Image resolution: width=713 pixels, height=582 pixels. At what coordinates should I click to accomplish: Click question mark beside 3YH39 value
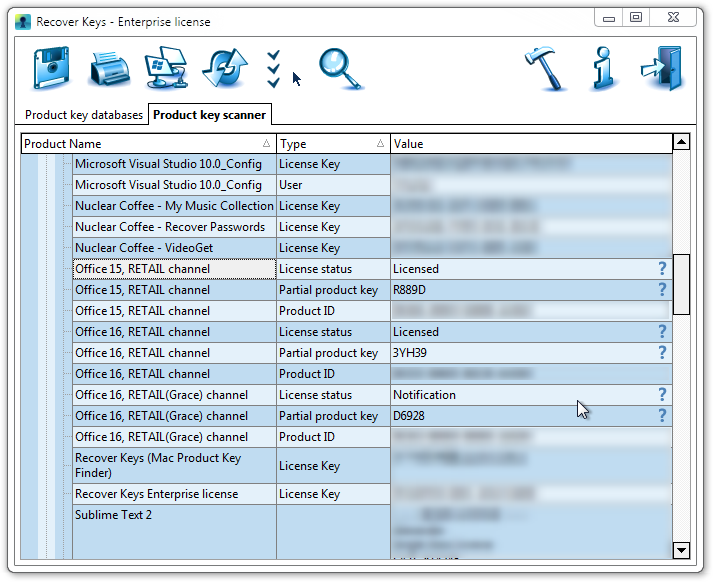[662, 352]
